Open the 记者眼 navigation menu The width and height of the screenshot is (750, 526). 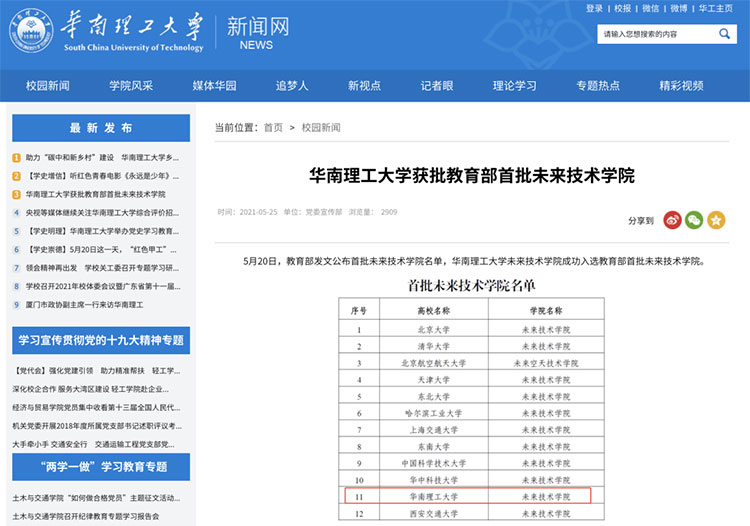click(x=437, y=86)
